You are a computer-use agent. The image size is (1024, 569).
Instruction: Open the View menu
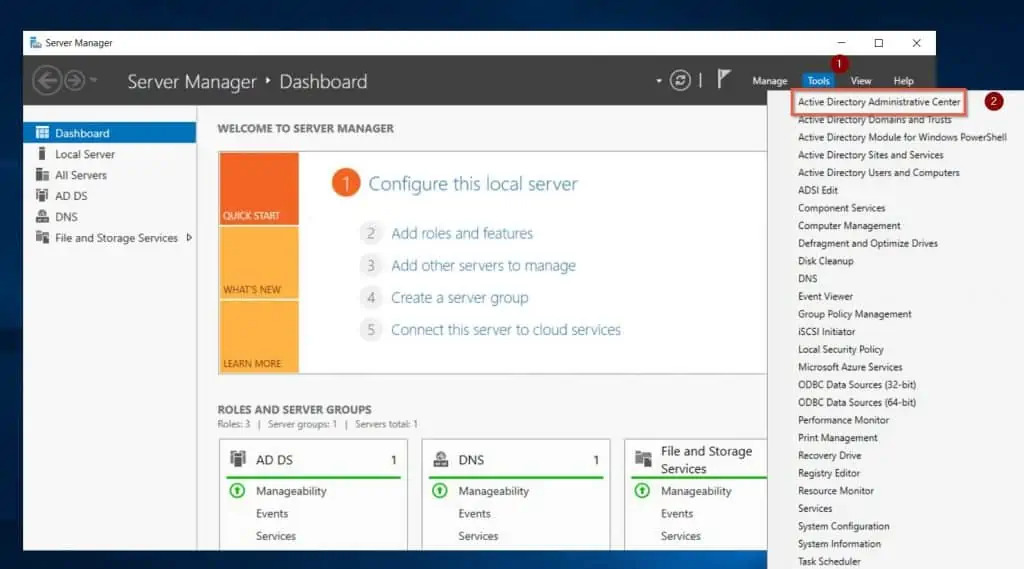click(861, 81)
